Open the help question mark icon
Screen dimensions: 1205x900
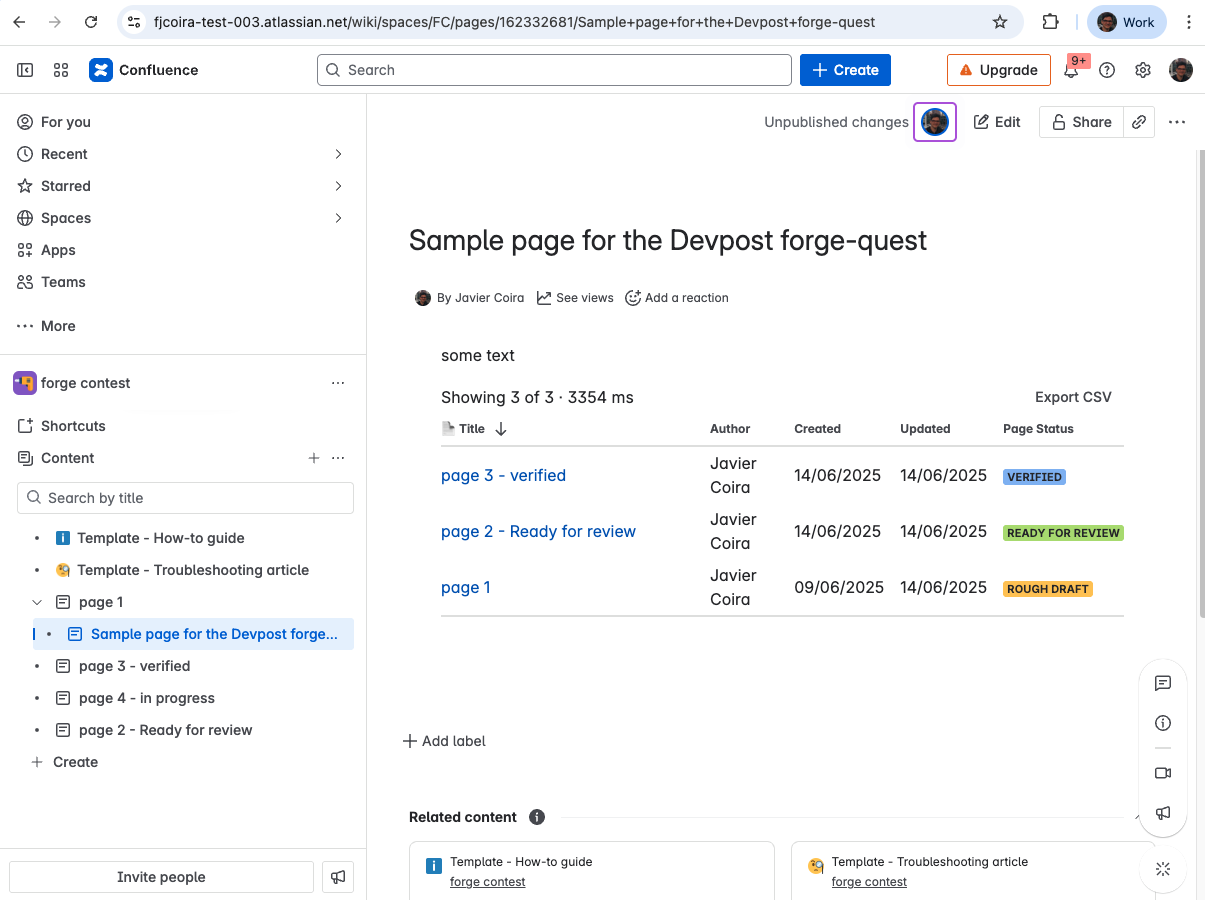[x=1107, y=70]
